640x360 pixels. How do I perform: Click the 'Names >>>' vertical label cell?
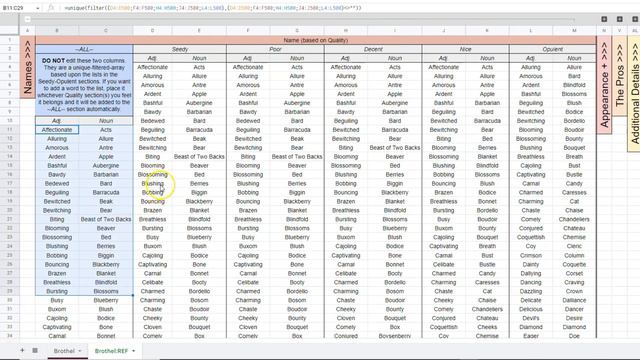pos(27,67)
